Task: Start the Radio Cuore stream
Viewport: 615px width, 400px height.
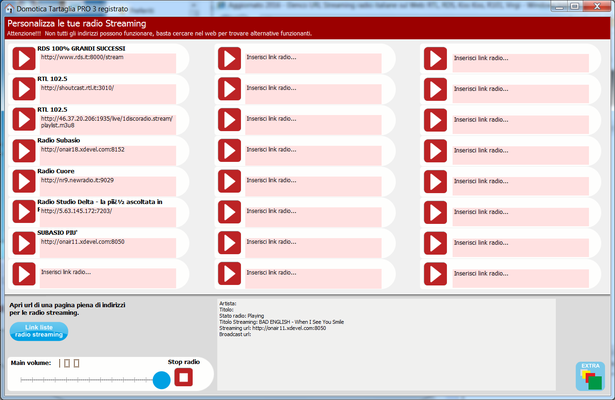Action: pos(24,181)
